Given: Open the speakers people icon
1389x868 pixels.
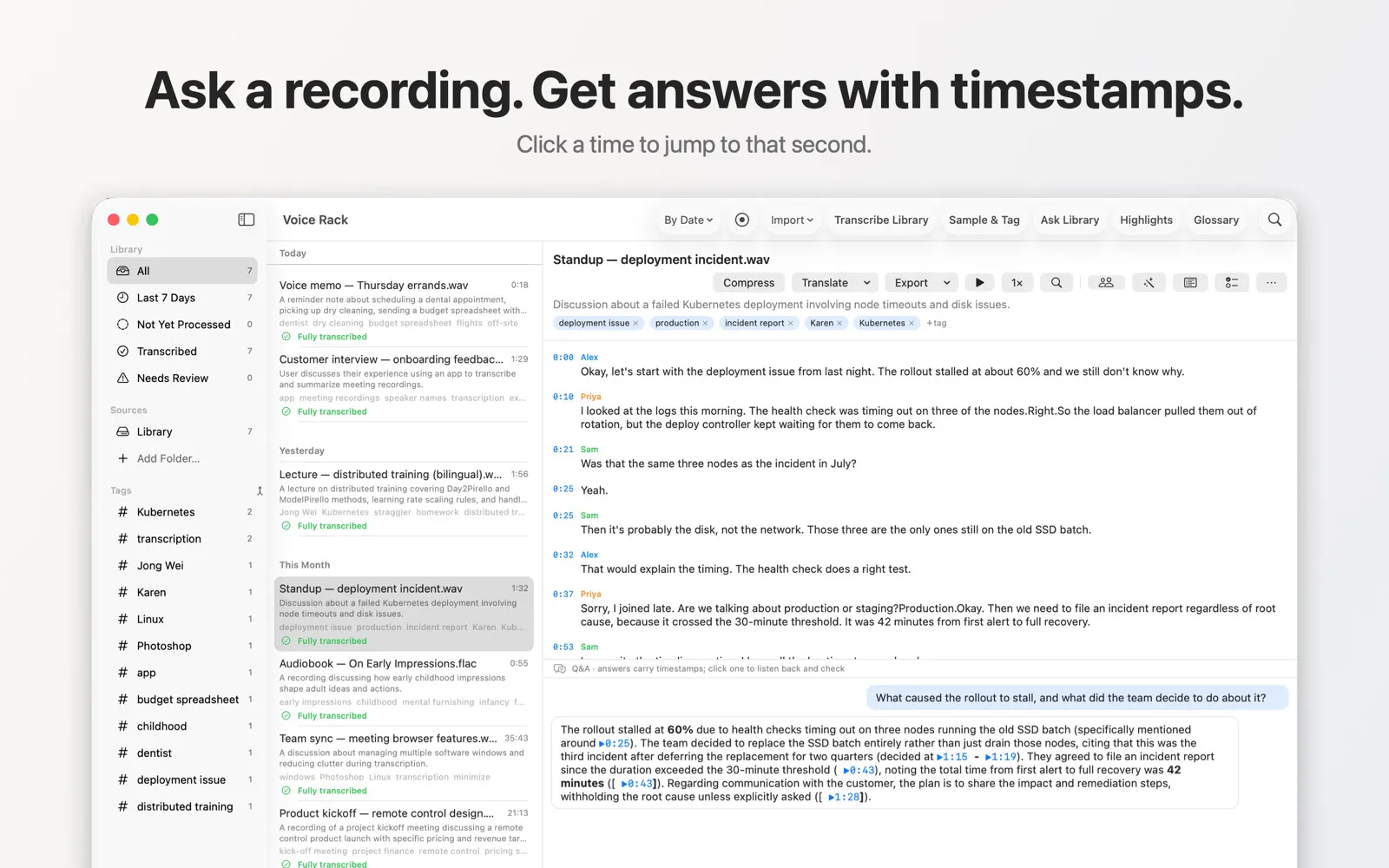Looking at the screenshot, I should click(x=1106, y=283).
